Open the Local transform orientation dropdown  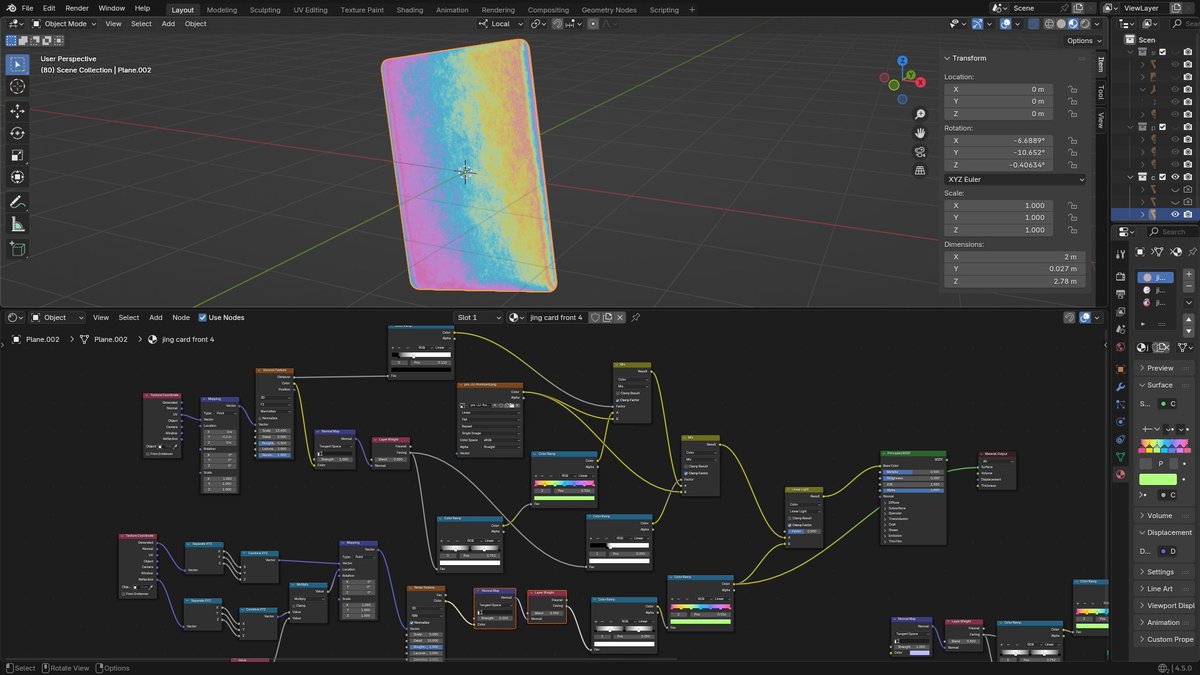pos(501,23)
